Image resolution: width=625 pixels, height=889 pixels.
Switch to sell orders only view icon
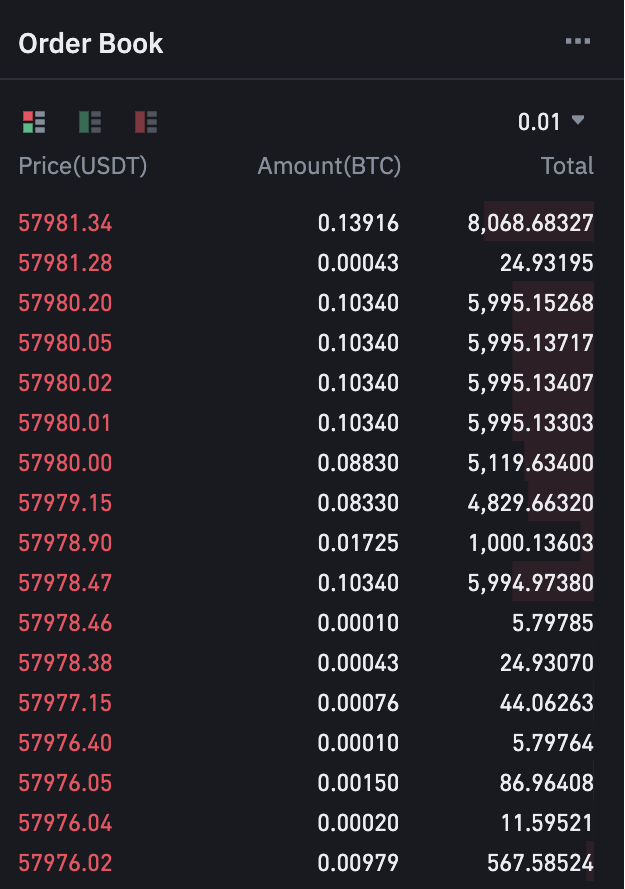tap(146, 122)
